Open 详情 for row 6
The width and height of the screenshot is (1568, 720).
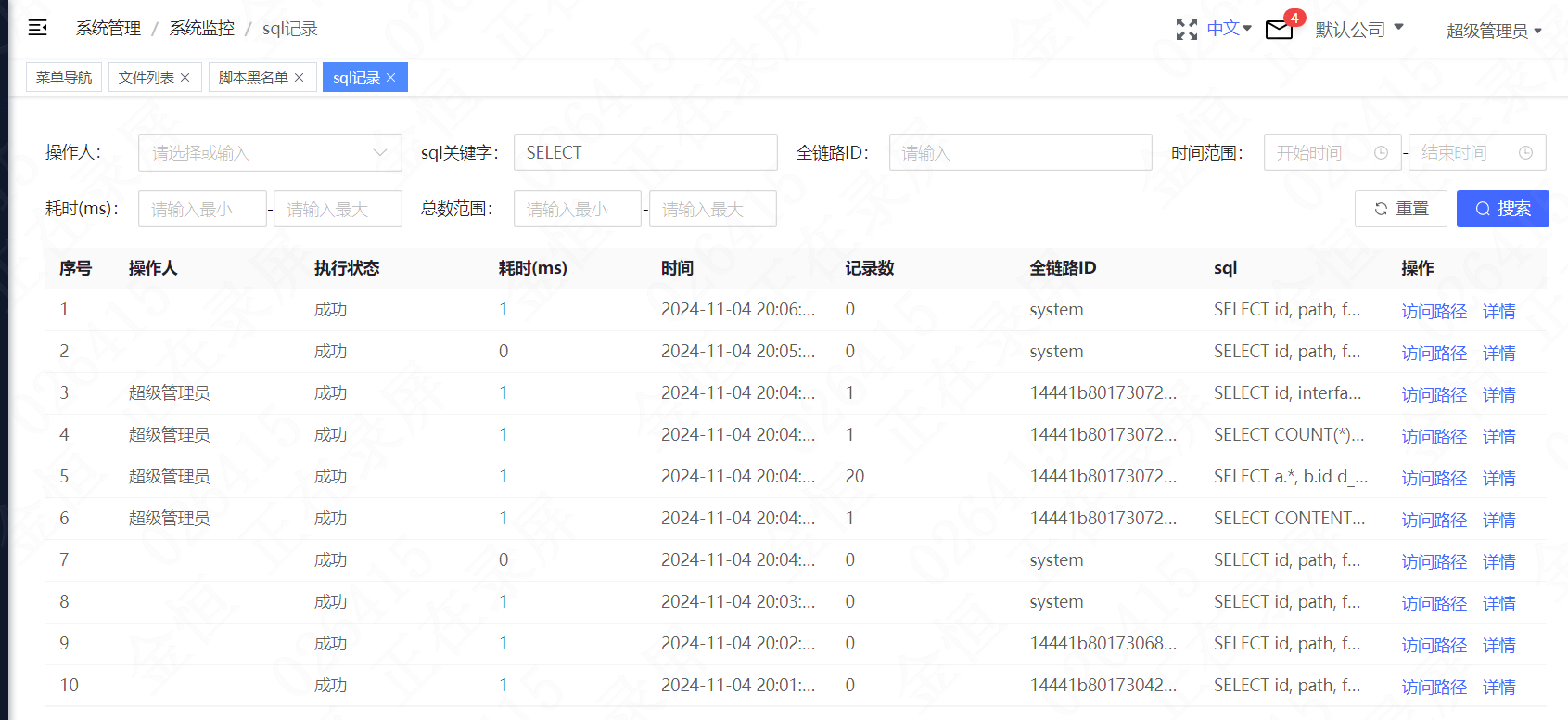tap(1498, 521)
